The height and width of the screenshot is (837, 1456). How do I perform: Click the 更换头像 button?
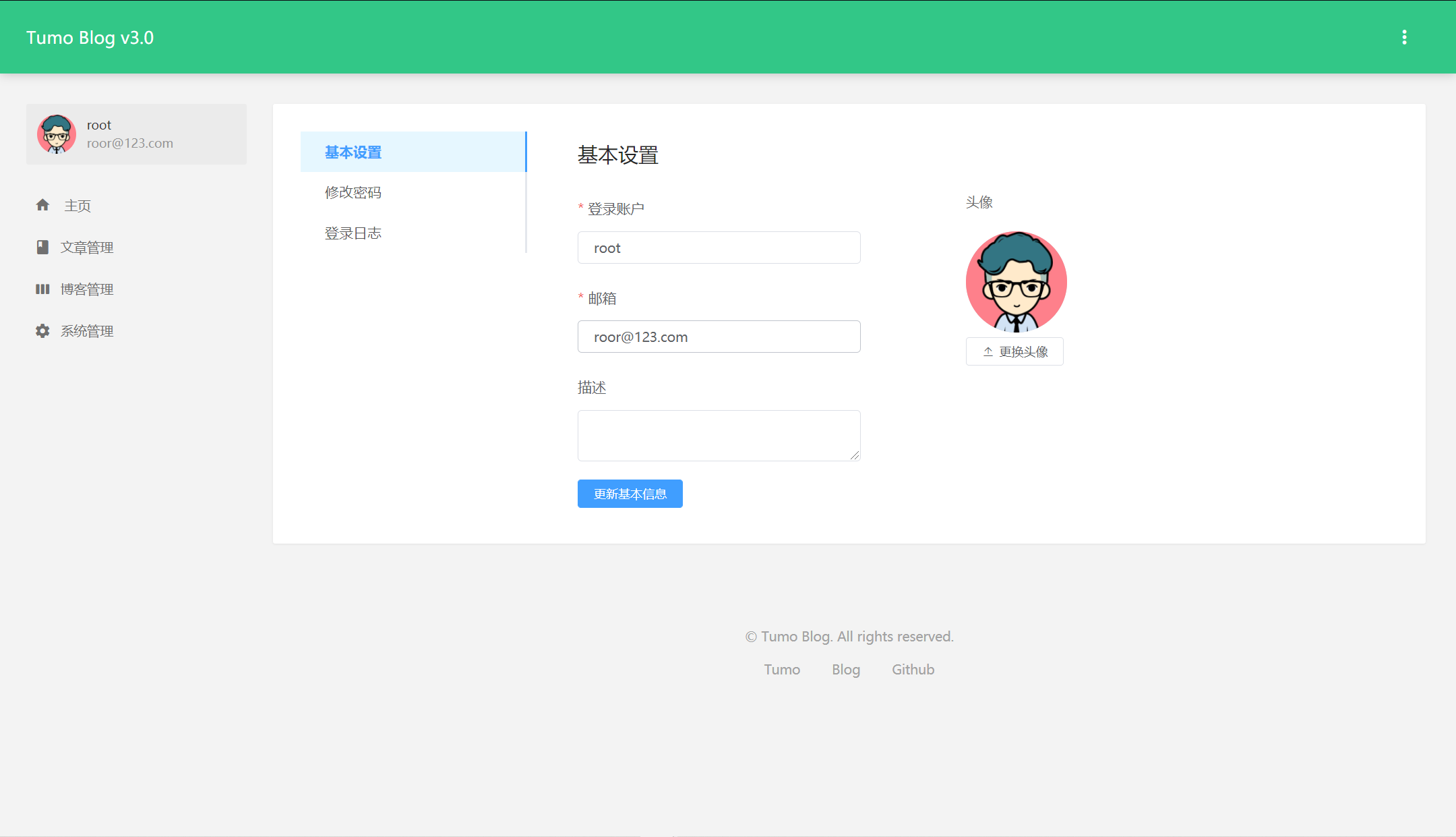point(1023,351)
